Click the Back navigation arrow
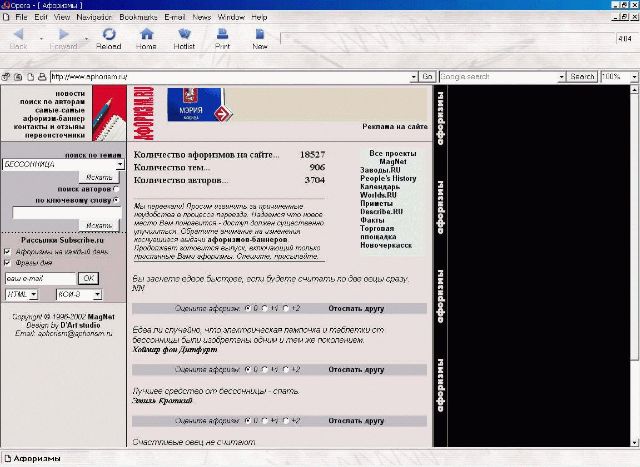 18,35
